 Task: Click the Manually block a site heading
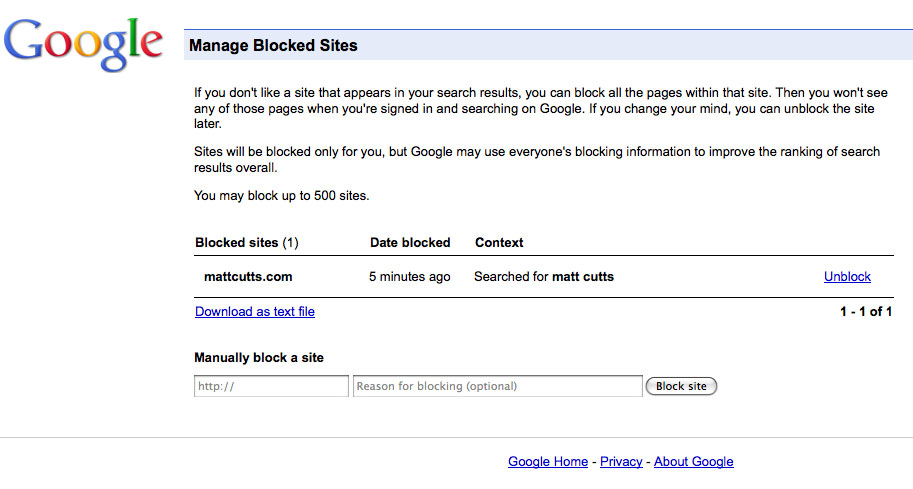tap(259, 357)
